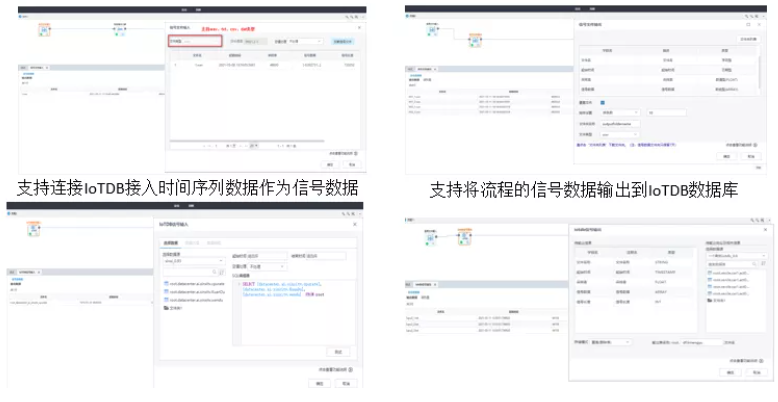
Task: Click start time field in IoTDB input dialog
Action: (x=267, y=256)
